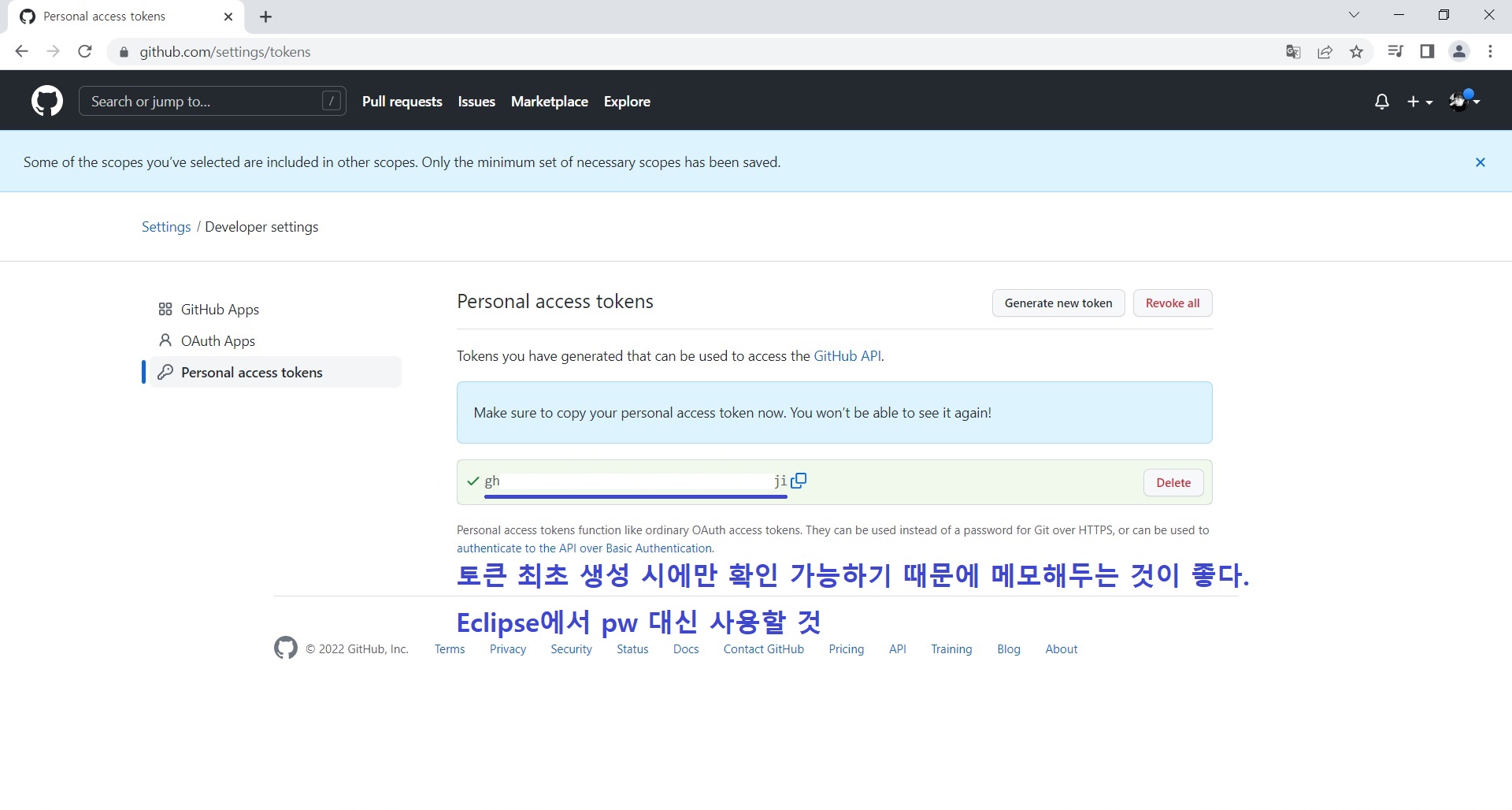Click the address bar URL
The width and height of the screenshot is (1512, 810).
click(x=225, y=52)
